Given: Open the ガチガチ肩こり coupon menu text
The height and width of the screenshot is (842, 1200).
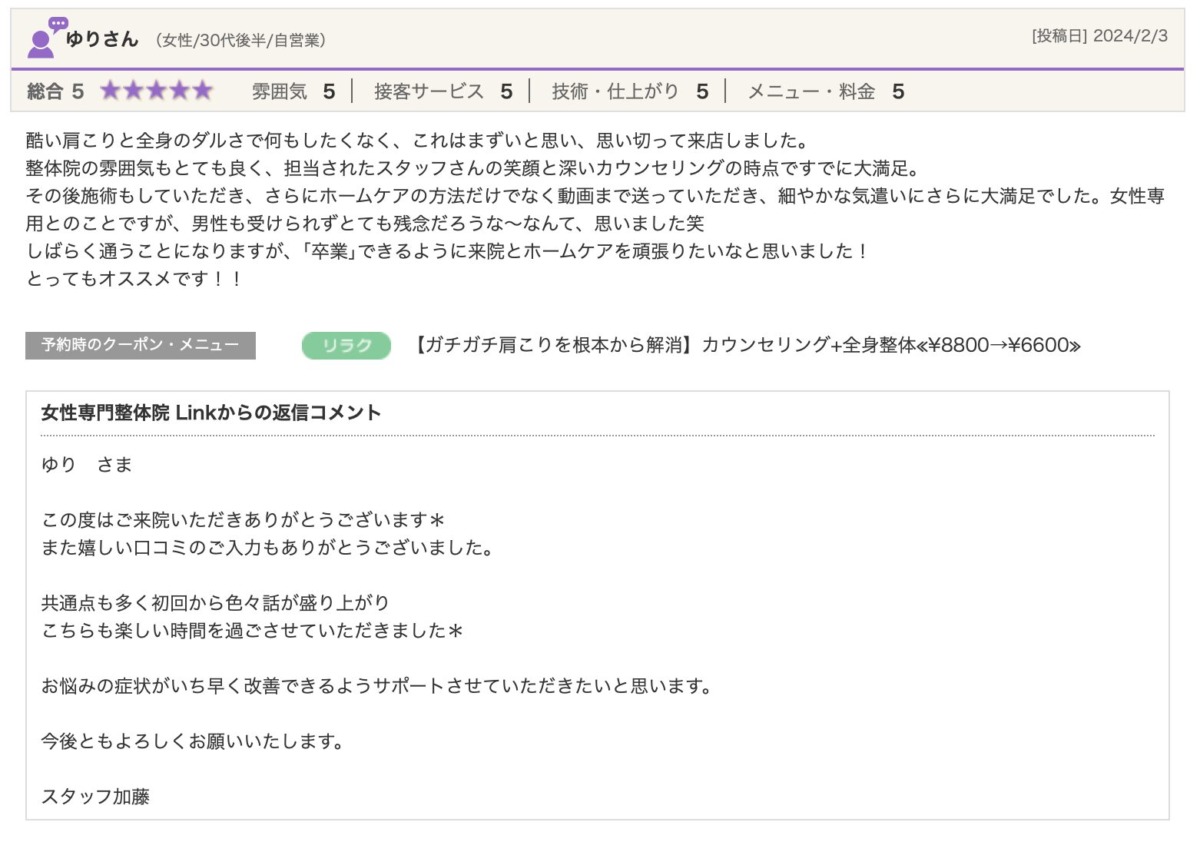Looking at the screenshot, I should pos(746,346).
